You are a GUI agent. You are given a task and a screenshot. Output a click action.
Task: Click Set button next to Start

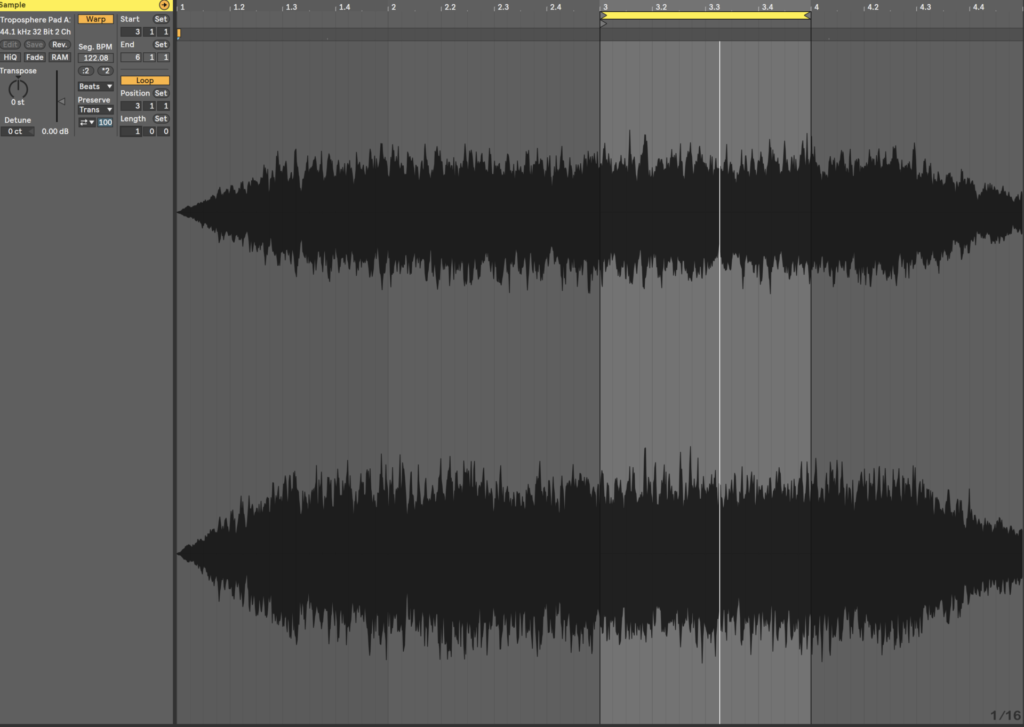161,19
